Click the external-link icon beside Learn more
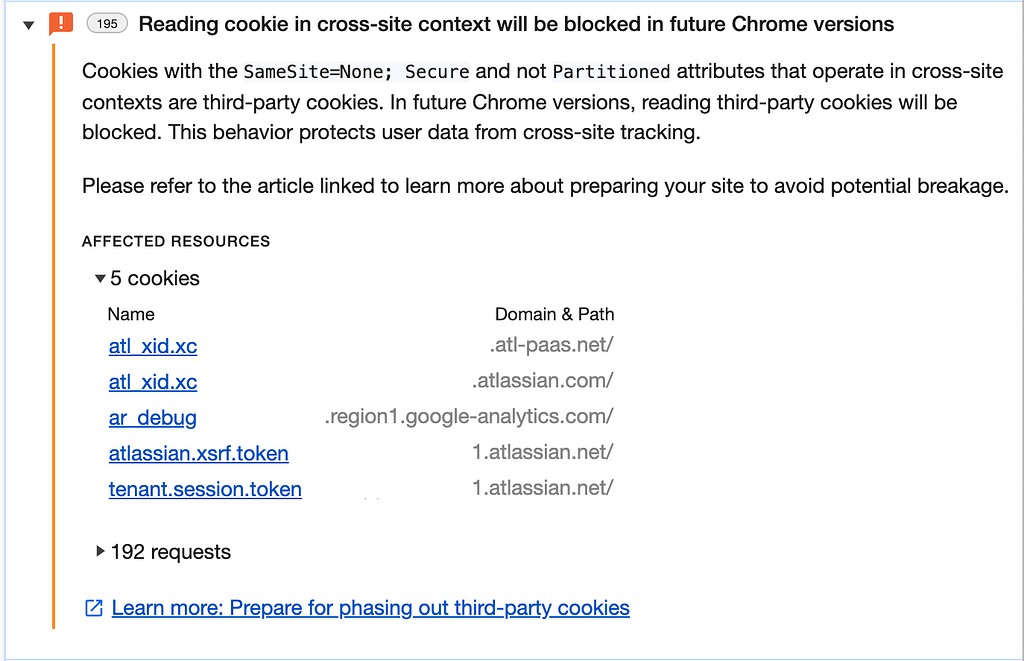The width and height of the screenshot is (1024, 661). [x=94, y=608]
